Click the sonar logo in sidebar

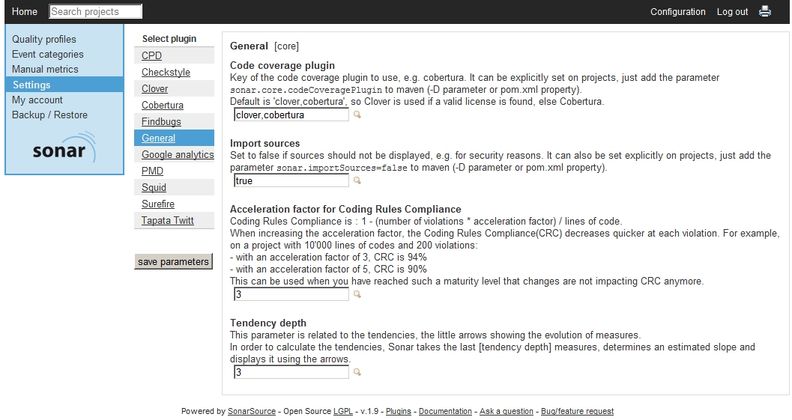[x=64, y=147]
